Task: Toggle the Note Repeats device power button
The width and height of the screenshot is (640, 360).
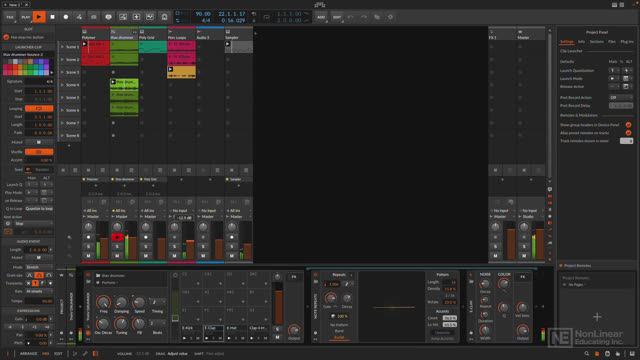Action: click(316, 275)
